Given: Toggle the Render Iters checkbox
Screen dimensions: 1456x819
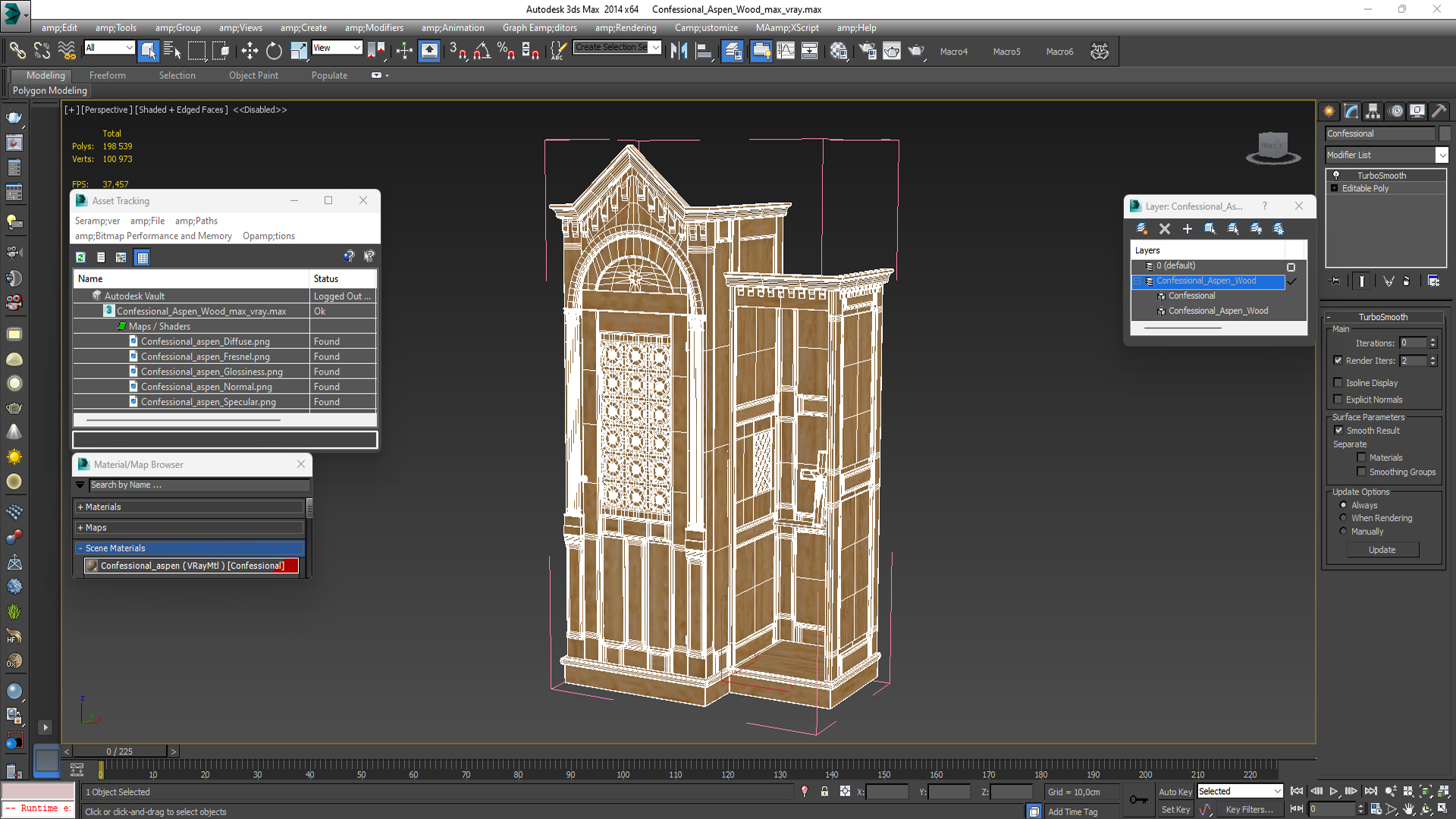Looking at the screenshot, I should [1338, 360].
